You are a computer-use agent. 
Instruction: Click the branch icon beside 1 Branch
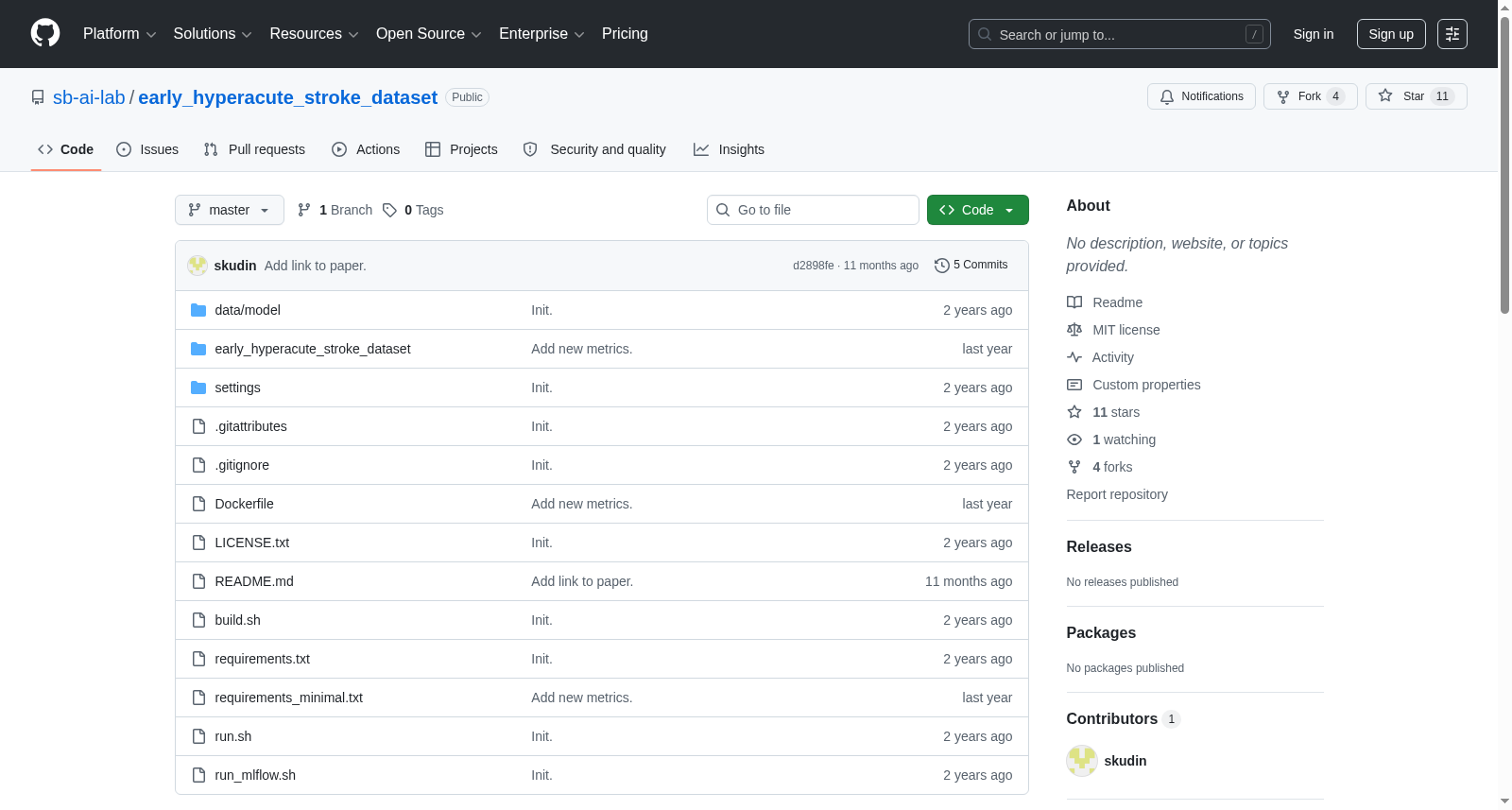pyautogui.click(x=304, y=210)
